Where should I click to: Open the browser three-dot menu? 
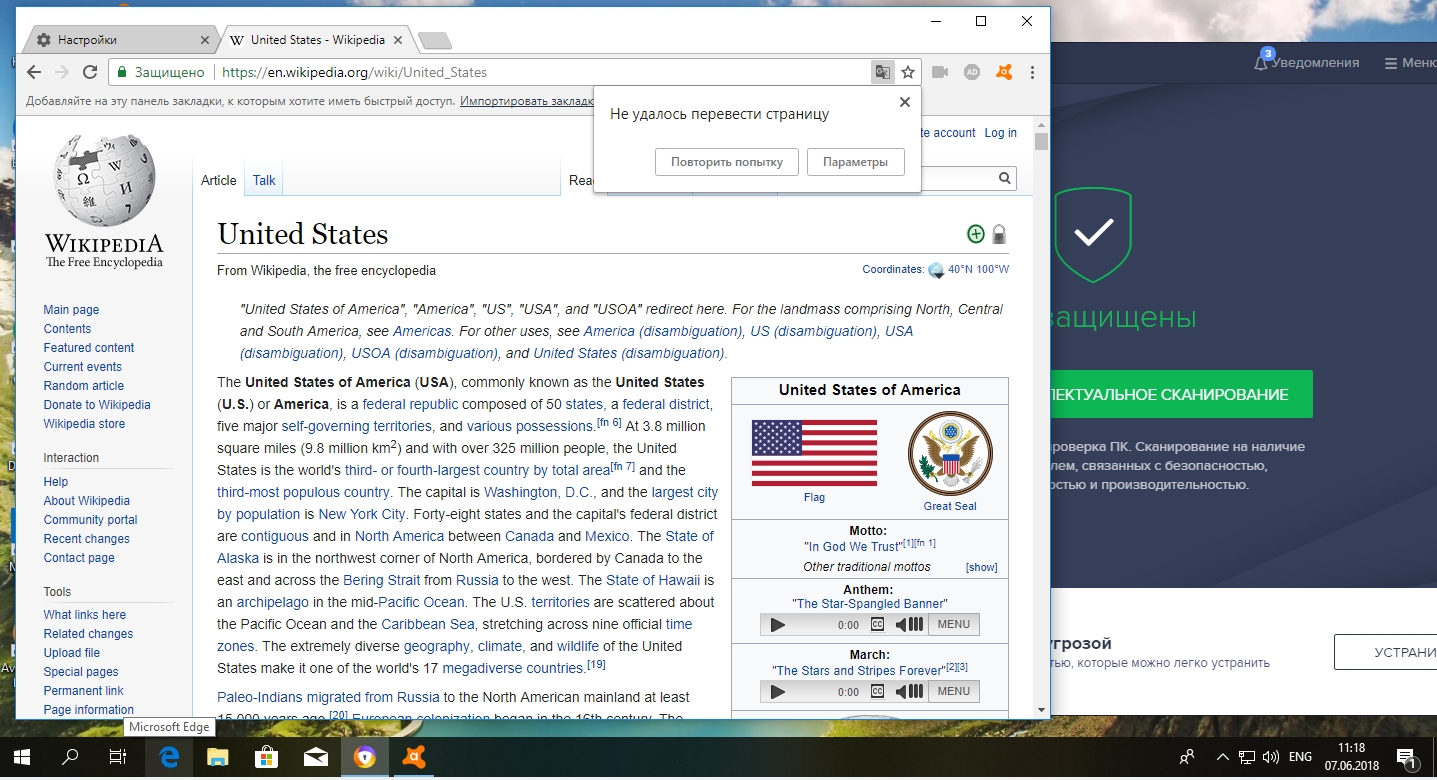pyautogui.click(x=1033, y=72)
